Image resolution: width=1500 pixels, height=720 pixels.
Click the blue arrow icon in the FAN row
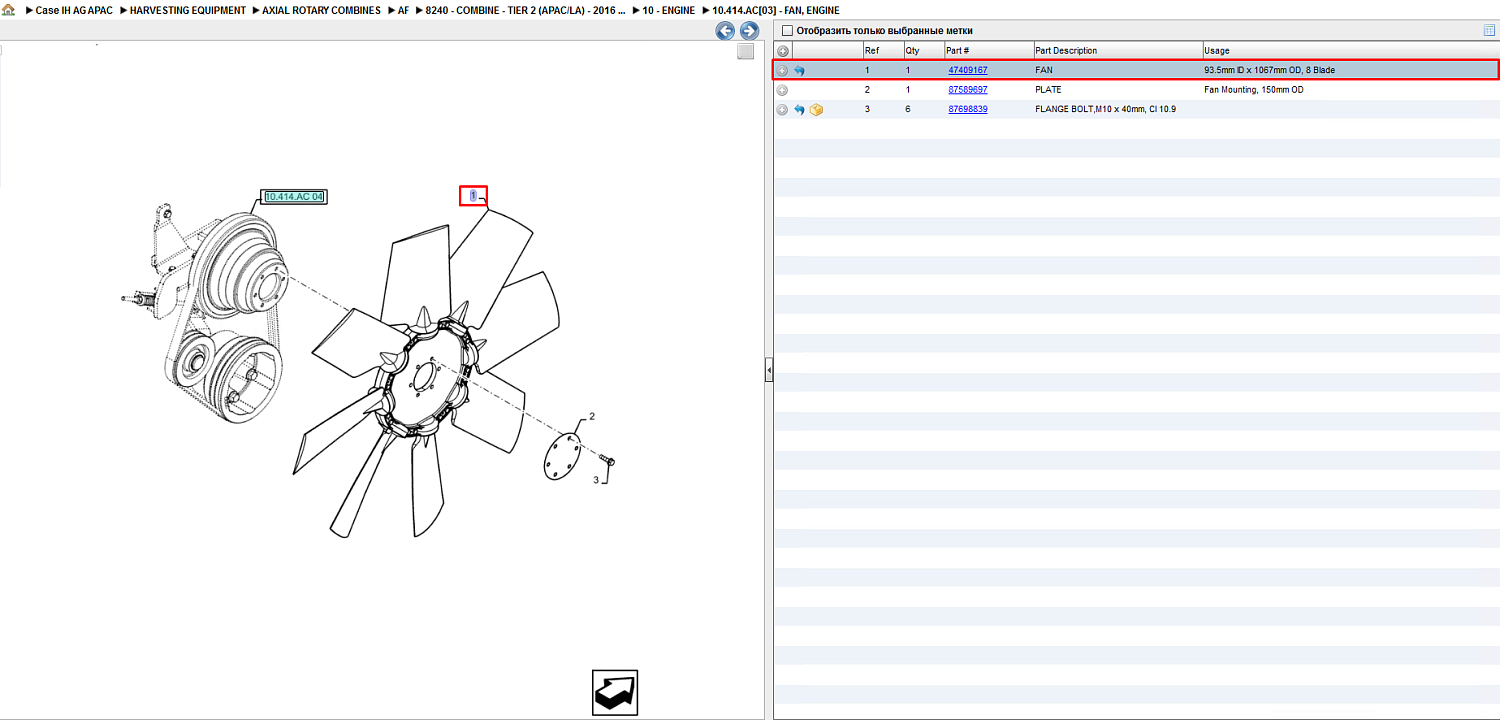[799, 71]
